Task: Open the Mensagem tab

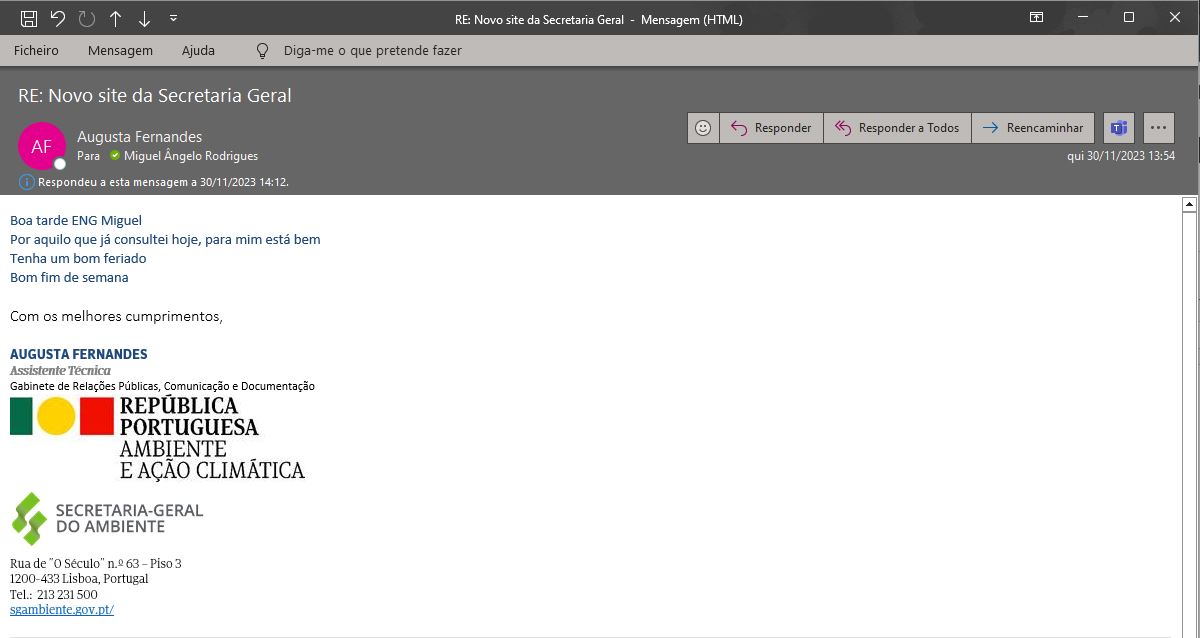Action: [x=120, y=50]
